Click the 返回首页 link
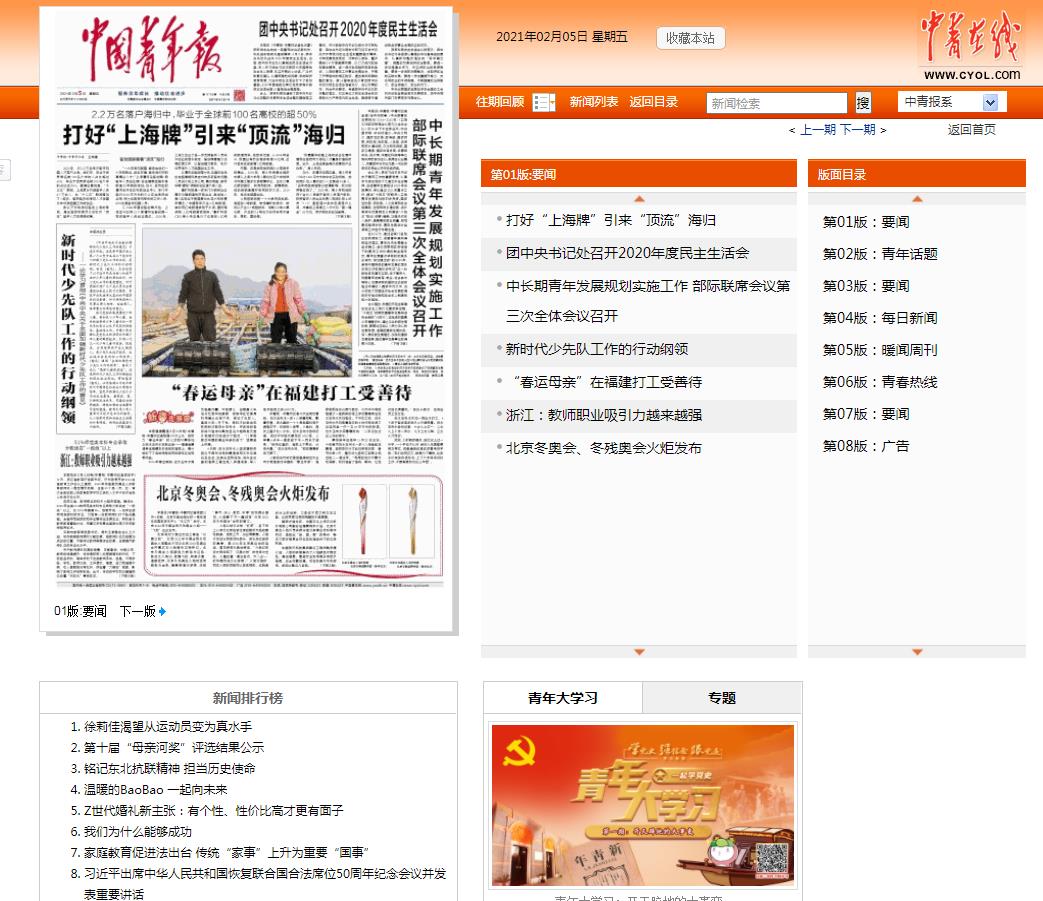Viewport: 1043px width, 901px height. click(x=971, y=130)
